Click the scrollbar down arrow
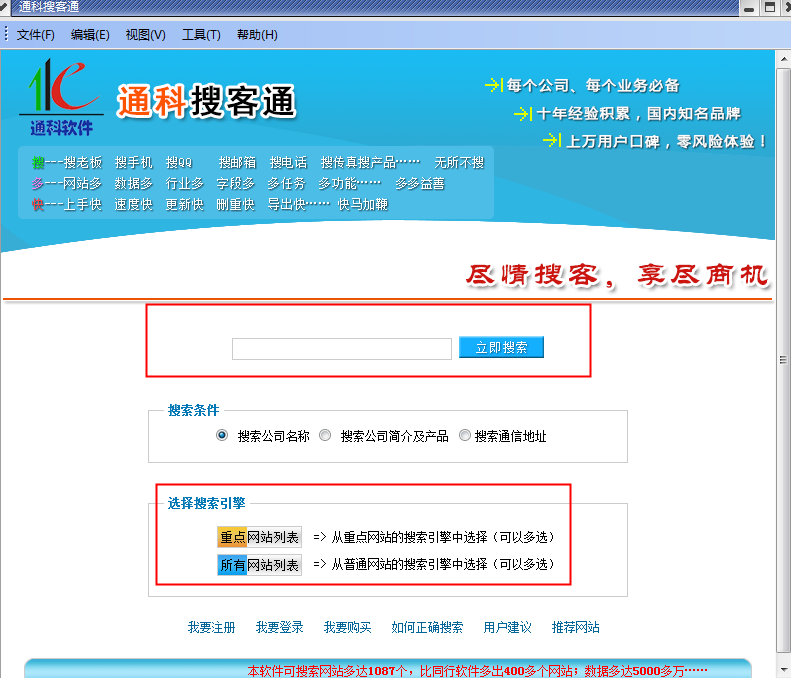The width and height of the screenshot is (791, 678). (x=783, y=670)
